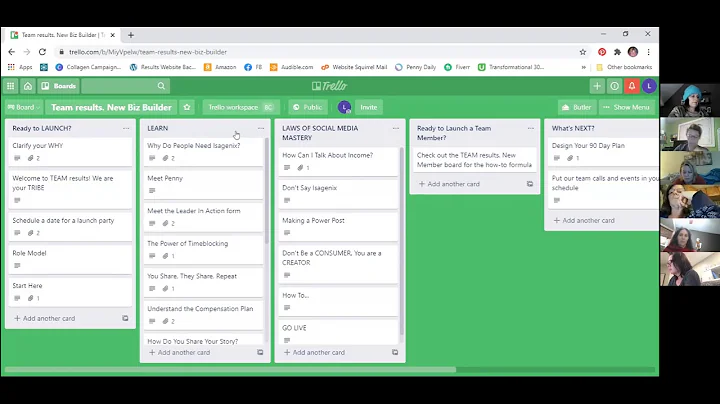This screenshot has height=404, width=720.
Task: Open the Trello workspace button
Action: point(241,107)
